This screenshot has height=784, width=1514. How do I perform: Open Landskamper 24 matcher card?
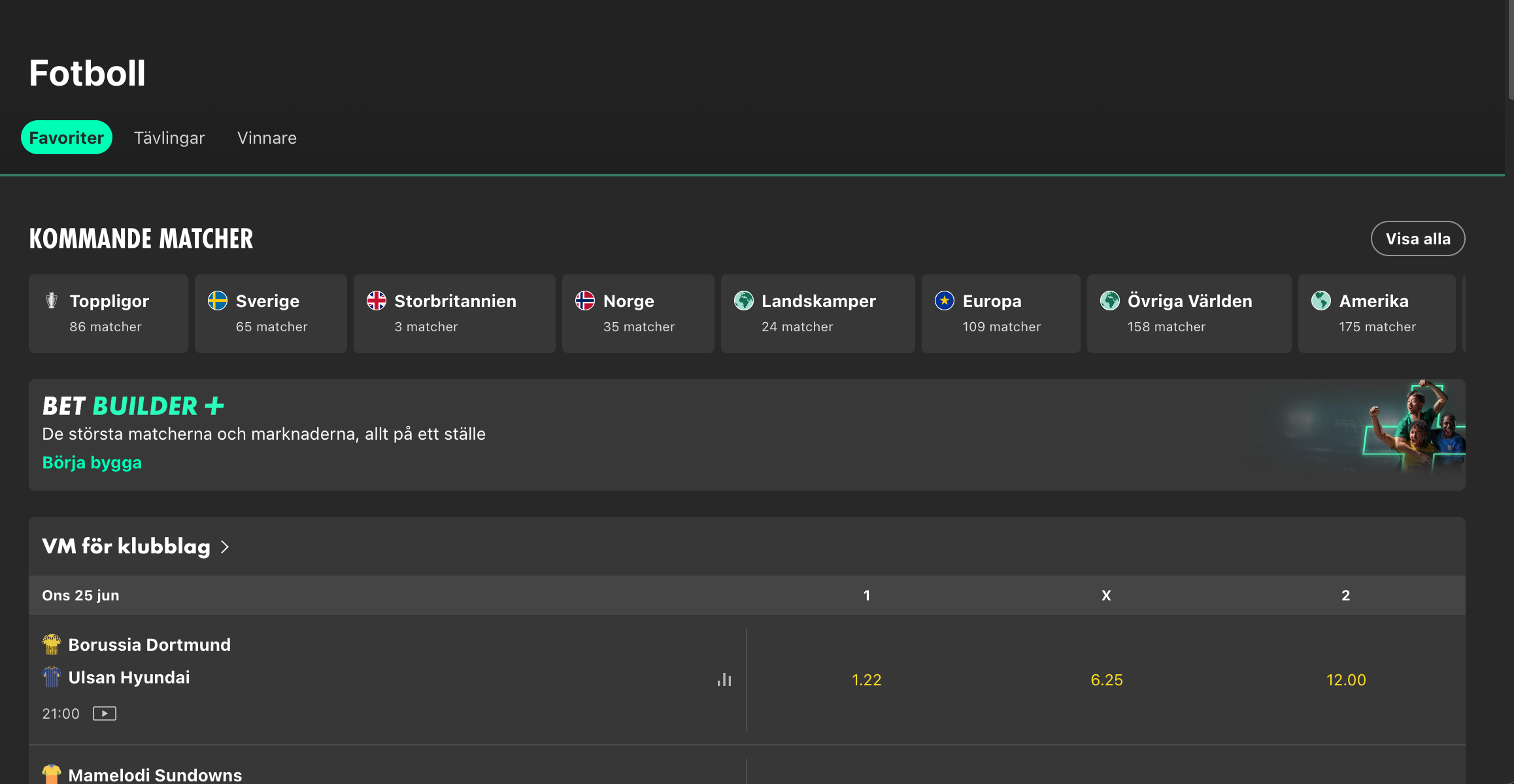[818, 314]
